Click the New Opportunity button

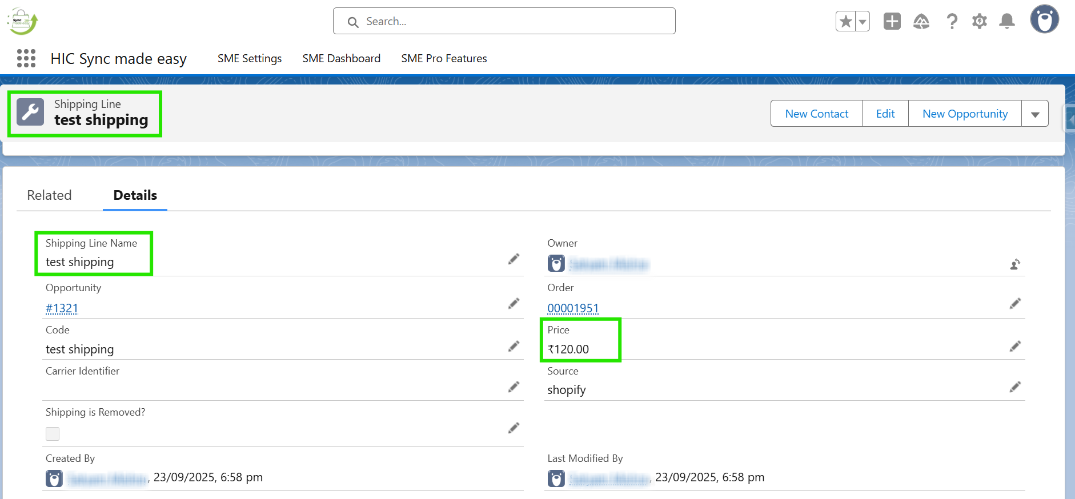click(965, 114)
